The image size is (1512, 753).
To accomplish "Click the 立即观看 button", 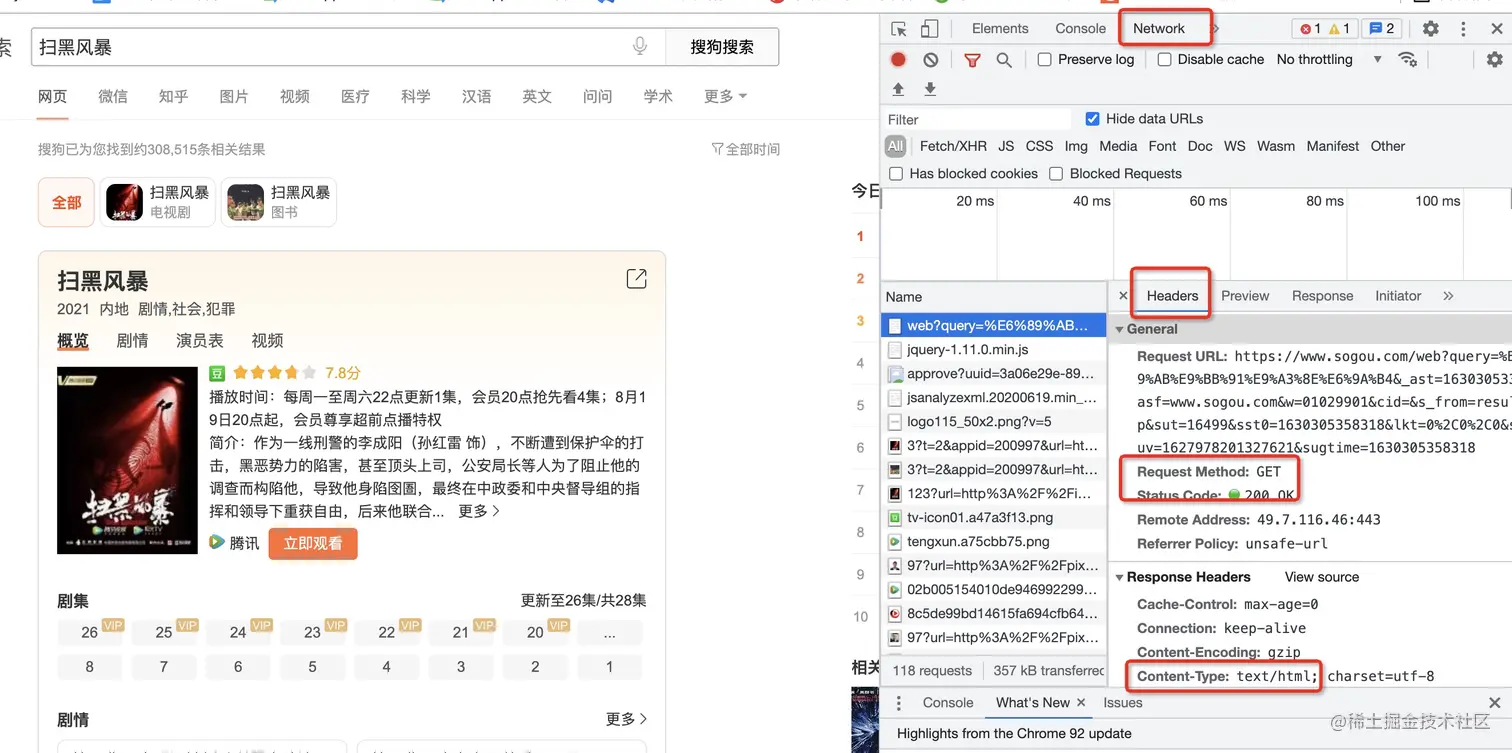I will point(313,543).
